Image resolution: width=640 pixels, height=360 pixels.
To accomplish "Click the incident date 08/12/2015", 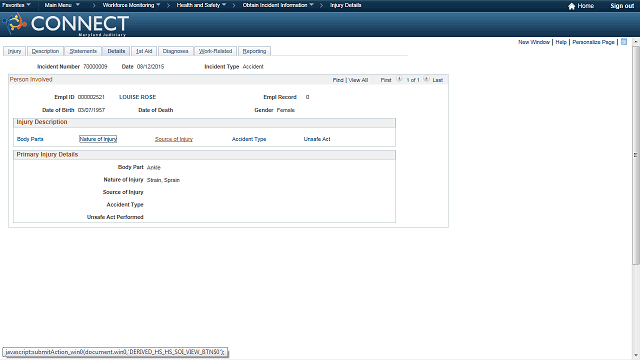I will point(150,67).
